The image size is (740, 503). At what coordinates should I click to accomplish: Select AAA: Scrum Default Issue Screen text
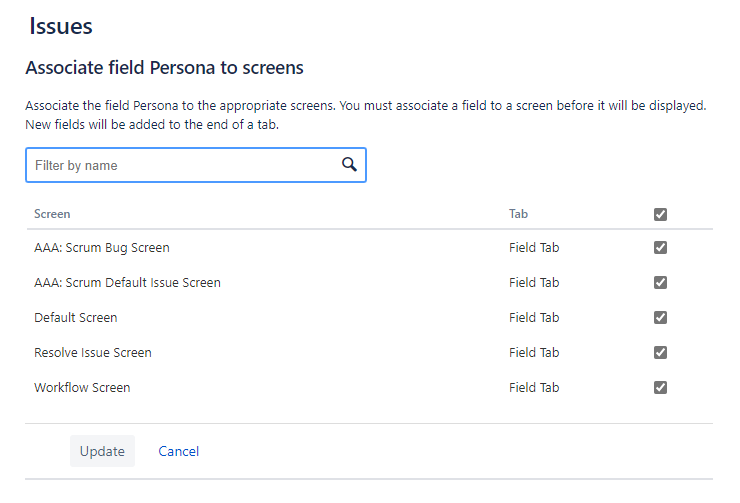127,283
